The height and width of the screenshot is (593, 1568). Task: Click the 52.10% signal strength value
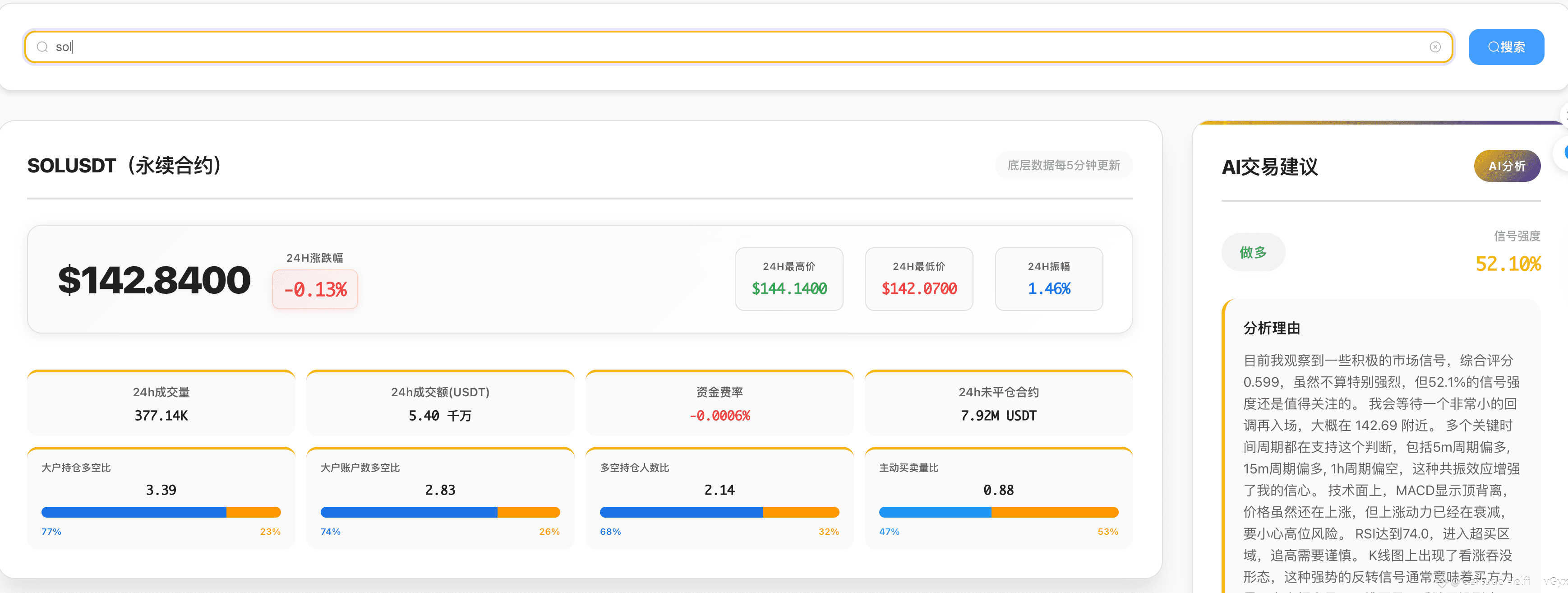[x=1508, y=264]
